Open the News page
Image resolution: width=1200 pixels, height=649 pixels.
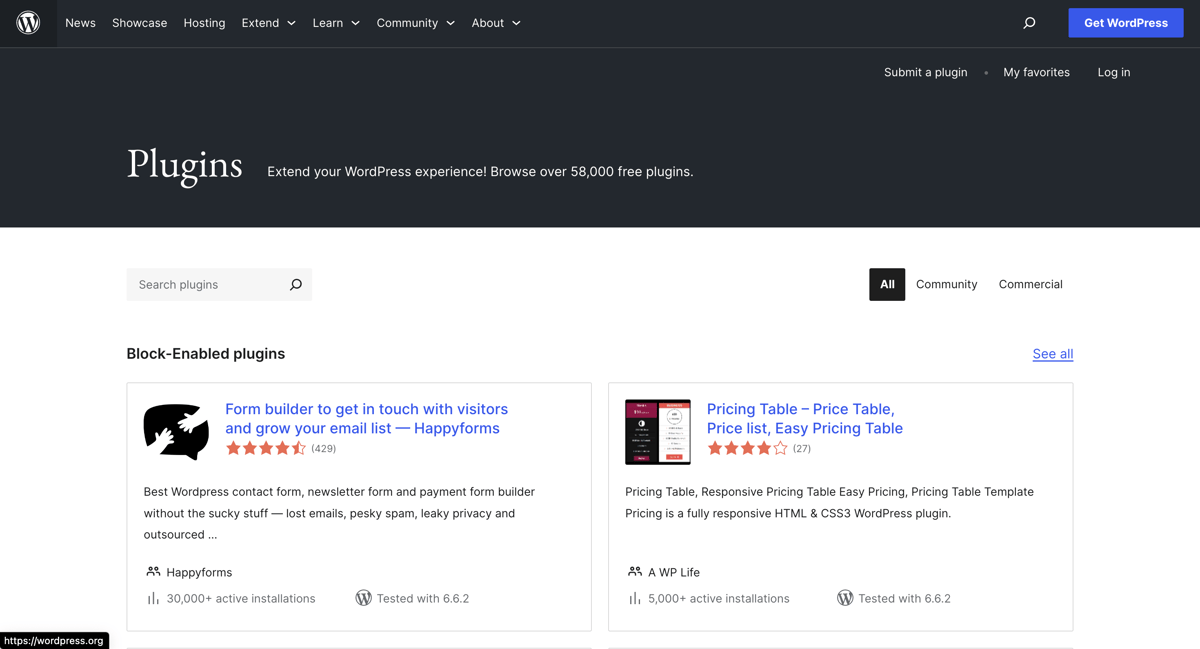pos(80,23)
